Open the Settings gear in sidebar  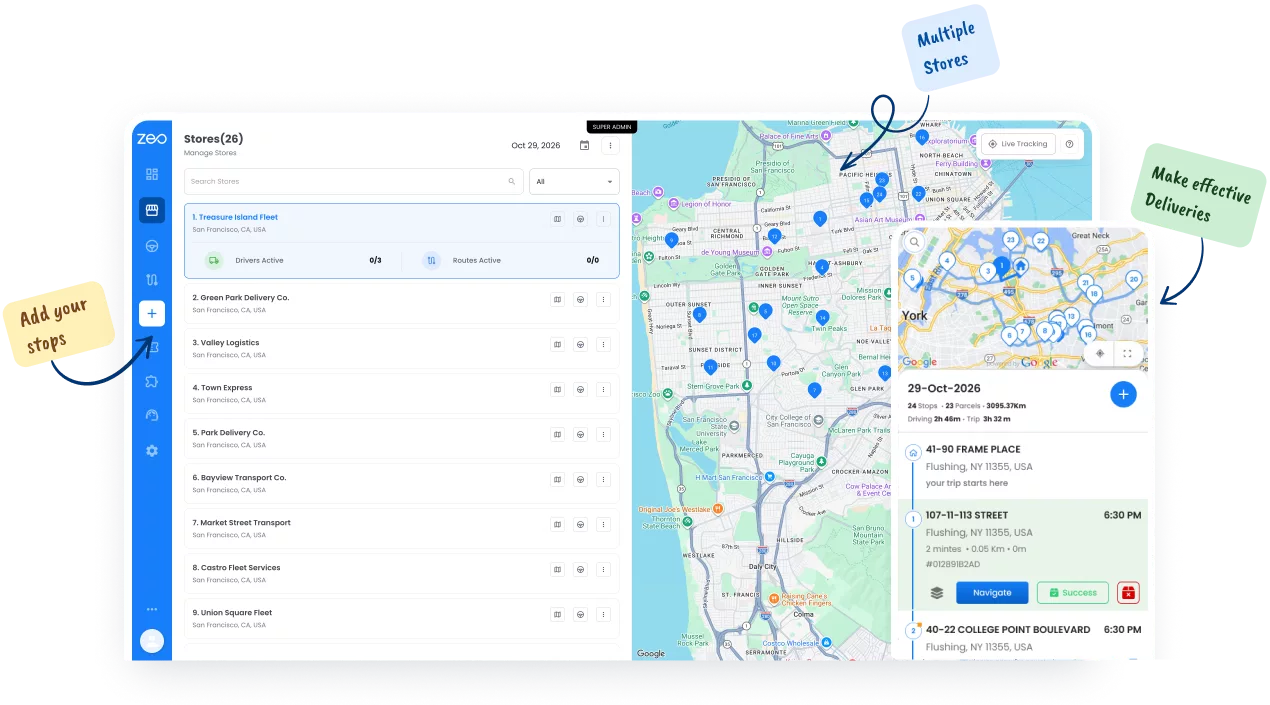(x=152, y=451)
